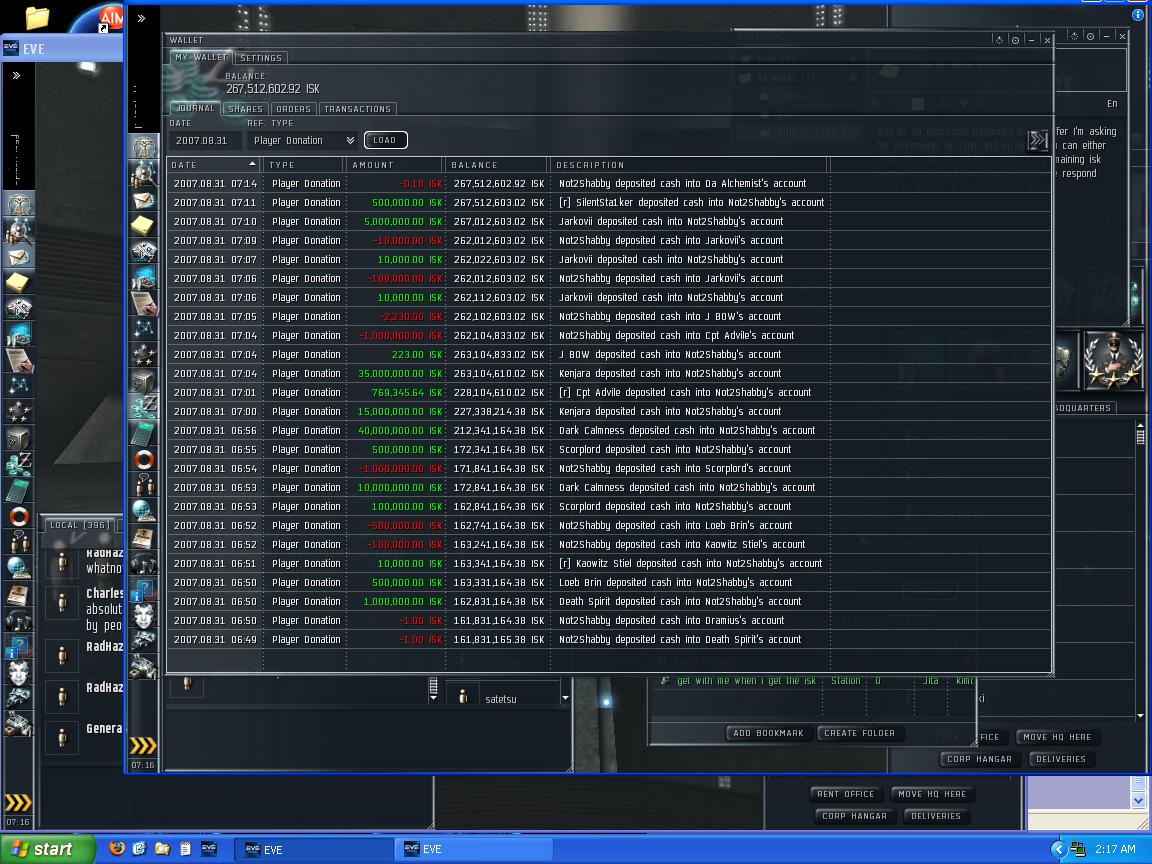1152x864 pixels.
Task: Open Assets safe icon in front EVE sidebar
Action: (x=144, y=381)
